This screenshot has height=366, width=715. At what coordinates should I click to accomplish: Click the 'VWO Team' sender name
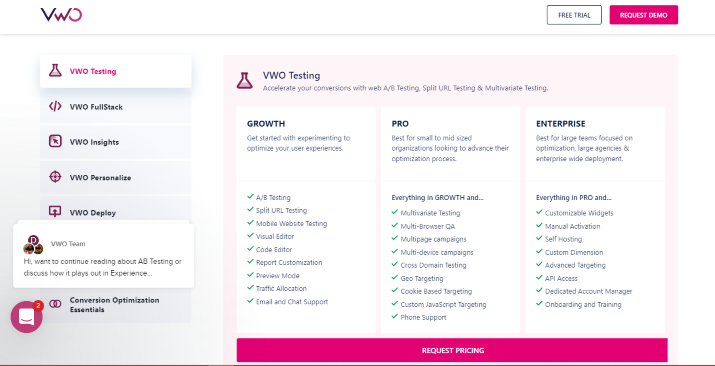68,244
